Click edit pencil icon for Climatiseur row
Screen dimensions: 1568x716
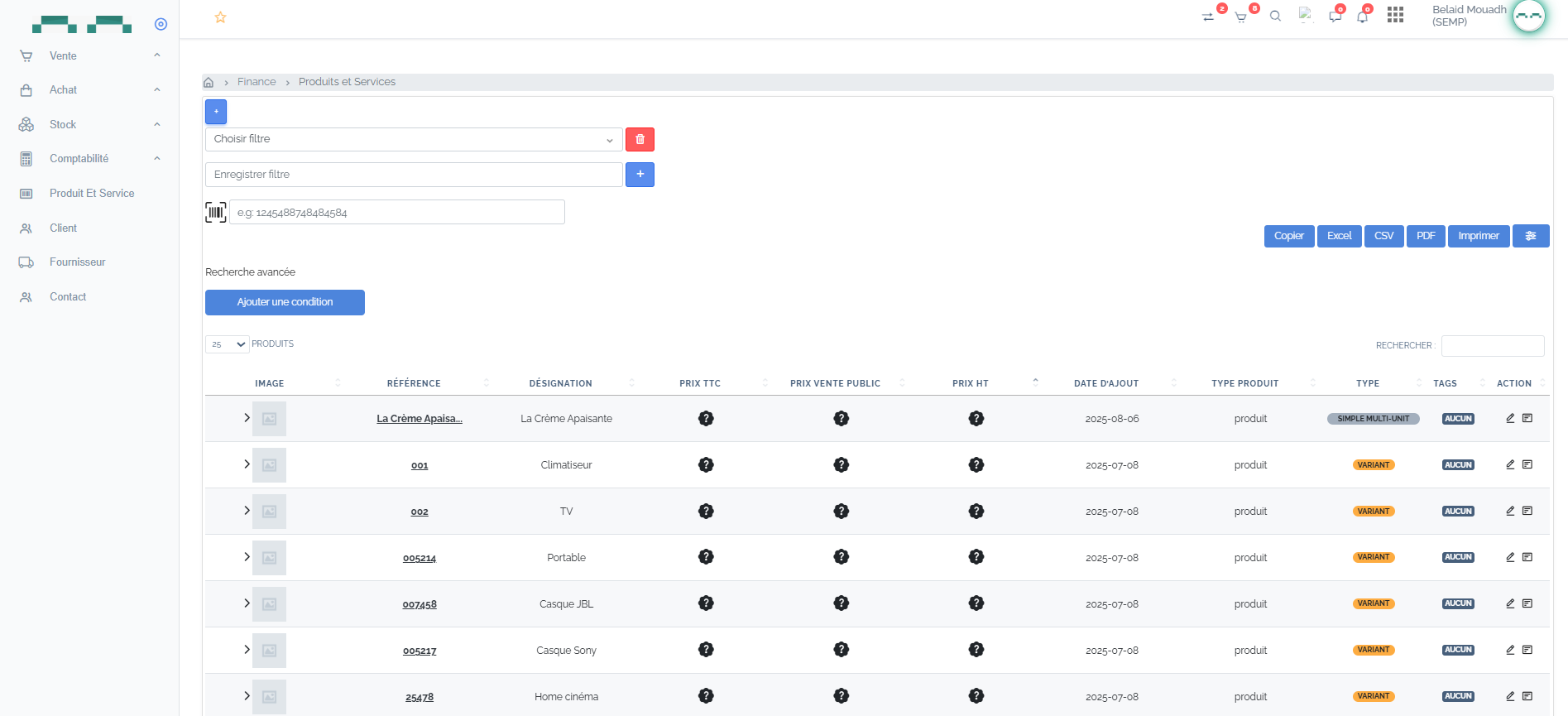[x=1510, y=464]
